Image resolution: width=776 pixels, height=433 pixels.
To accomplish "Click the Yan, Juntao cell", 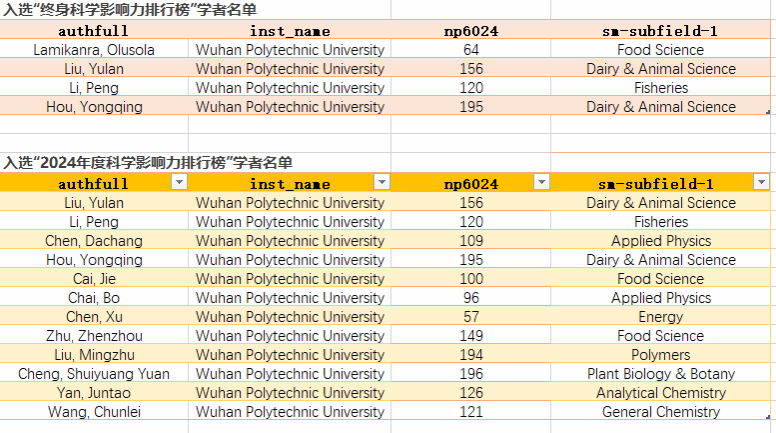I will click(94, 393).
